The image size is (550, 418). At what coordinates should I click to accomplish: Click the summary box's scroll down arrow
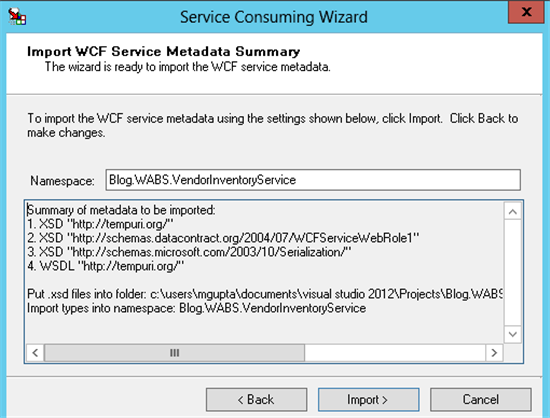512,334
